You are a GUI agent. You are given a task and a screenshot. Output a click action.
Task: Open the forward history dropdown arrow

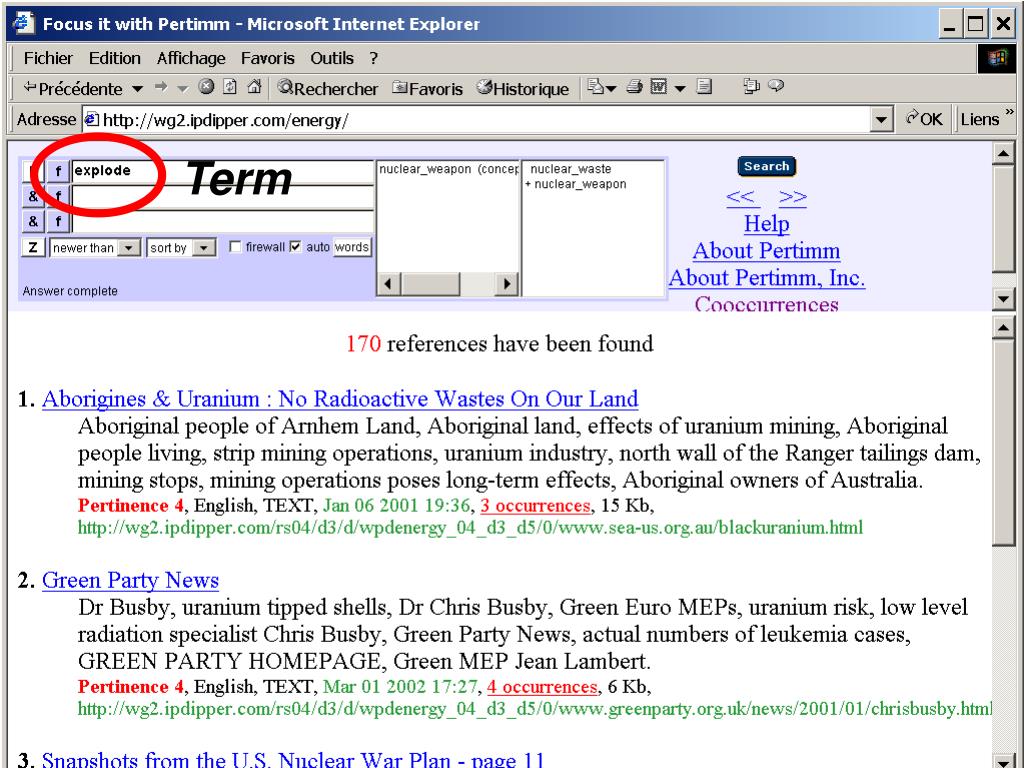(x=182, y=88)
